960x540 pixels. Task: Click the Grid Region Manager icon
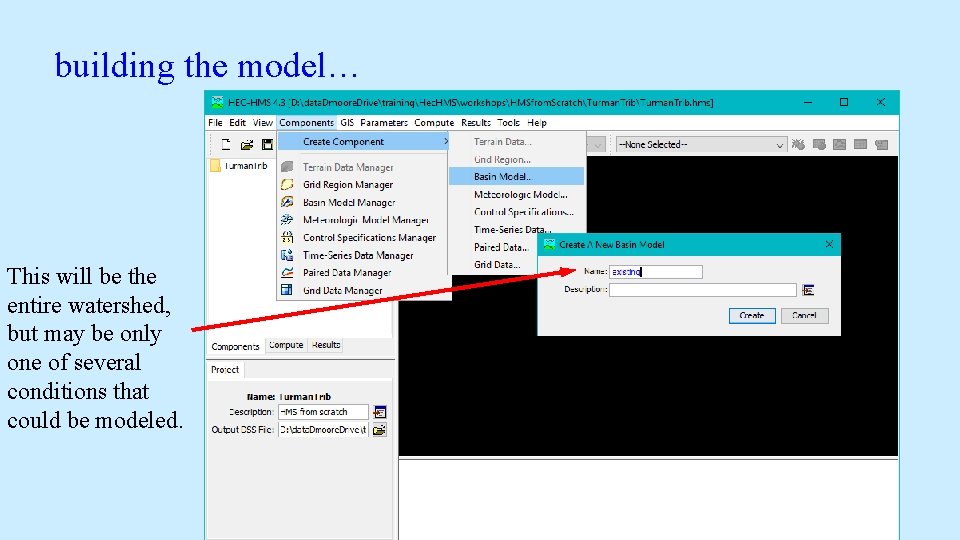[287, 185]
